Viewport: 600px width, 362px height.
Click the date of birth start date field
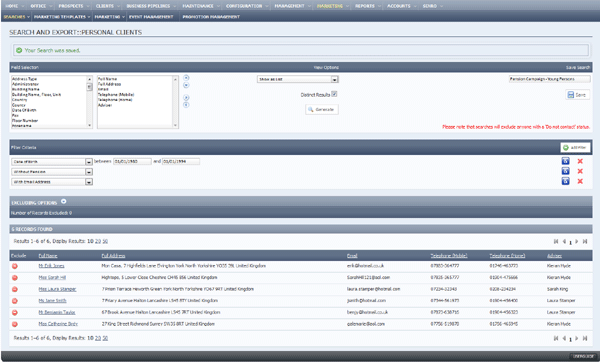click(x=132, y=161)
